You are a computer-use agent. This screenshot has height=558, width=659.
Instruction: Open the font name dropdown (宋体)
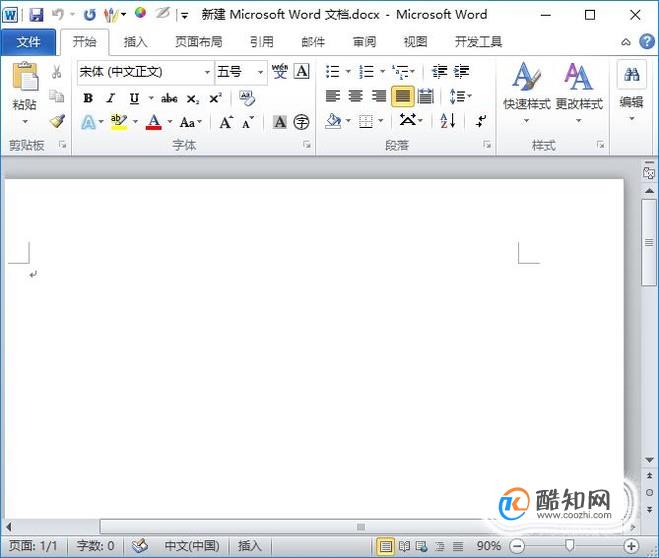tap(207, 72)
